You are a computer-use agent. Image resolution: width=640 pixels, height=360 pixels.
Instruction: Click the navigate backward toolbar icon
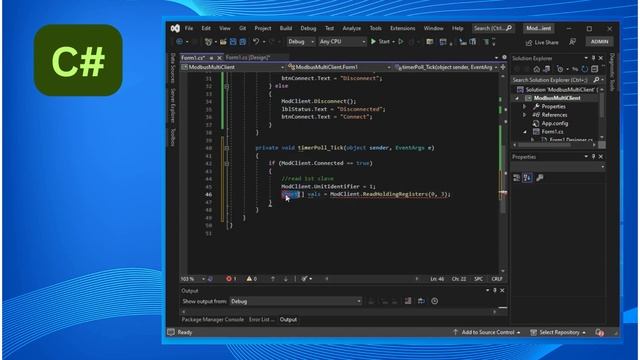(x=179, y=42)
